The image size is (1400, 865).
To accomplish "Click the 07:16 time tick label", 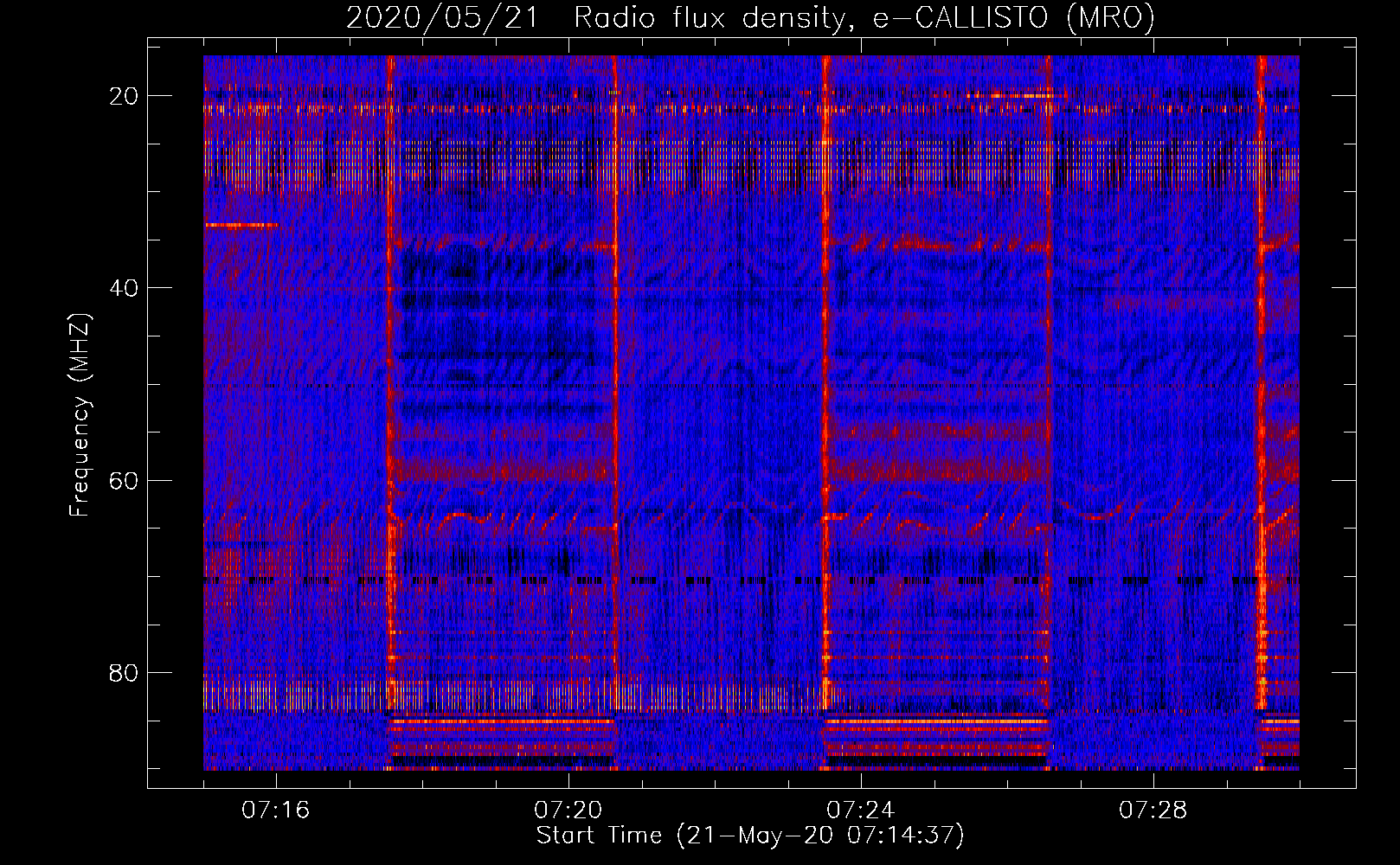I will 276,811.
